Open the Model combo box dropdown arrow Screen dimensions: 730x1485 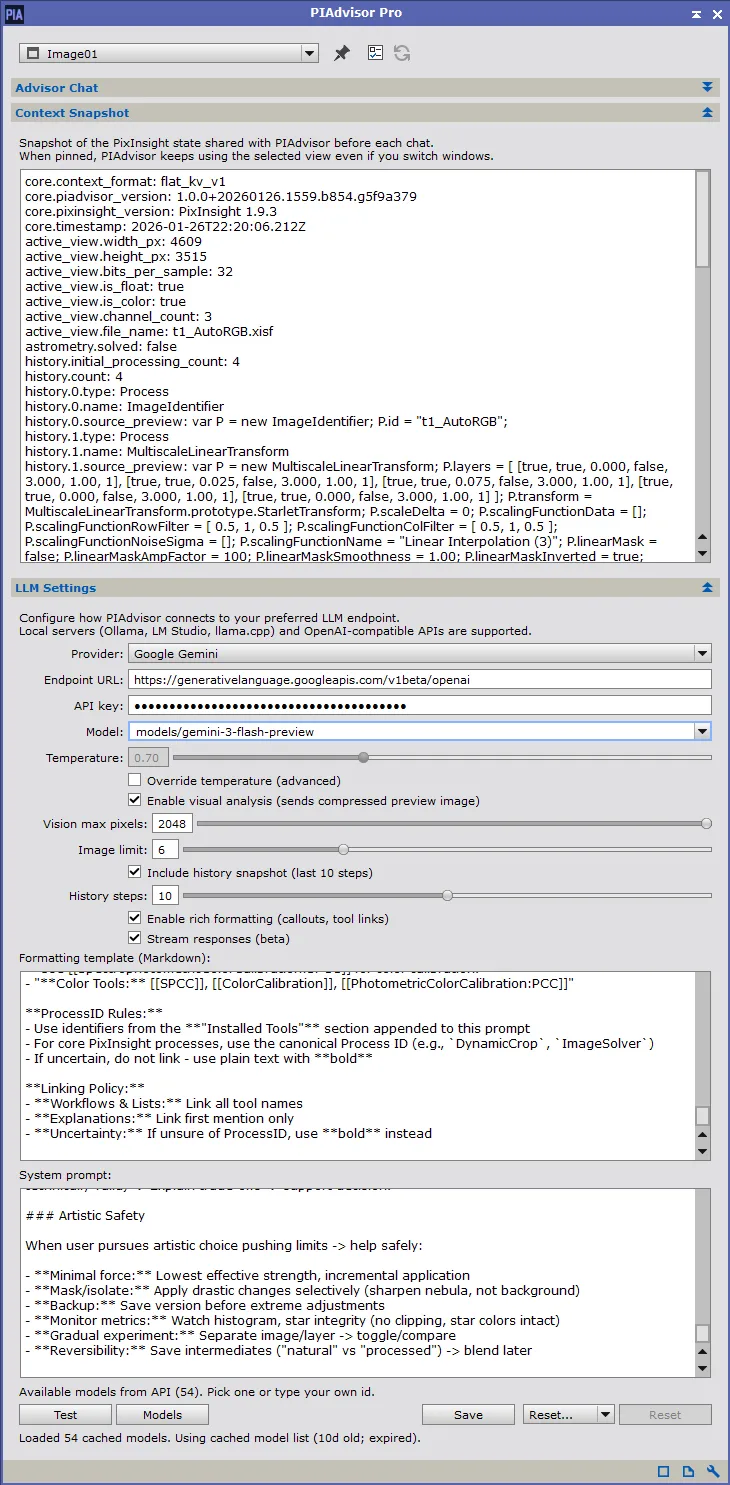point(702,731)
